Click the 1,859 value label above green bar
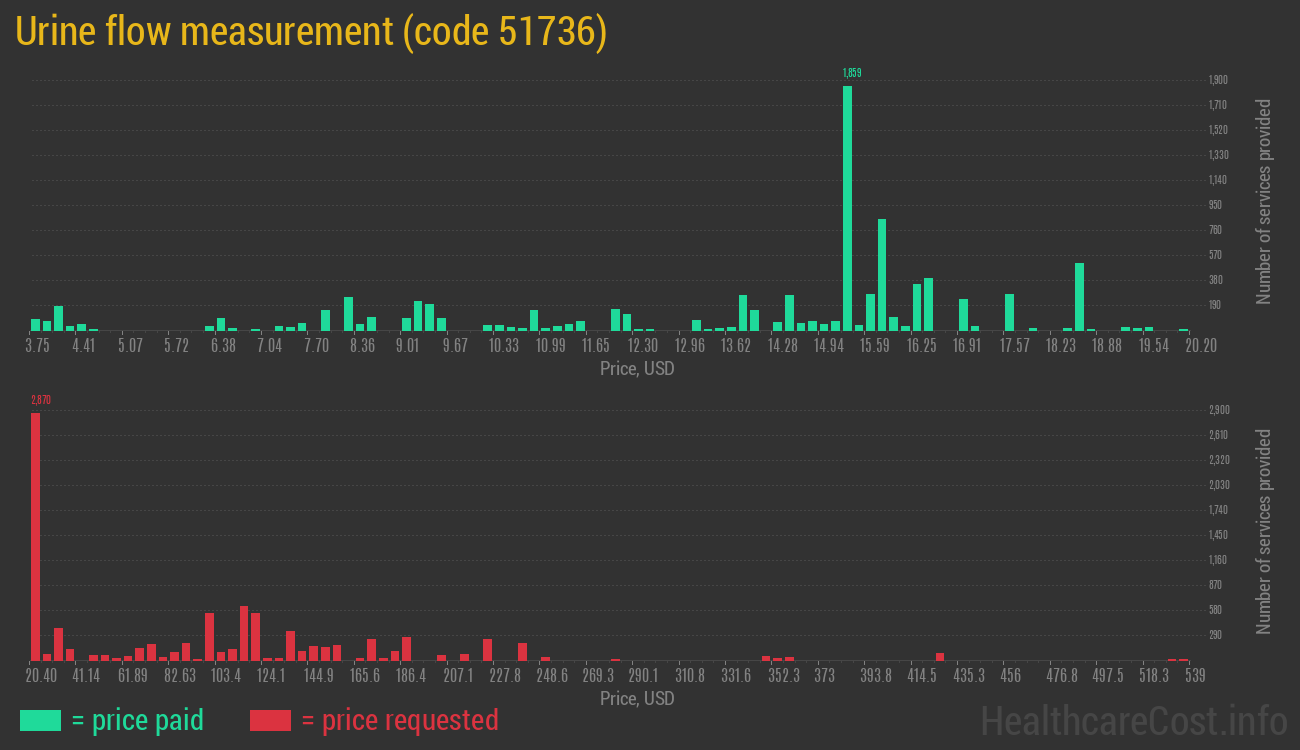 coord(851,73)
